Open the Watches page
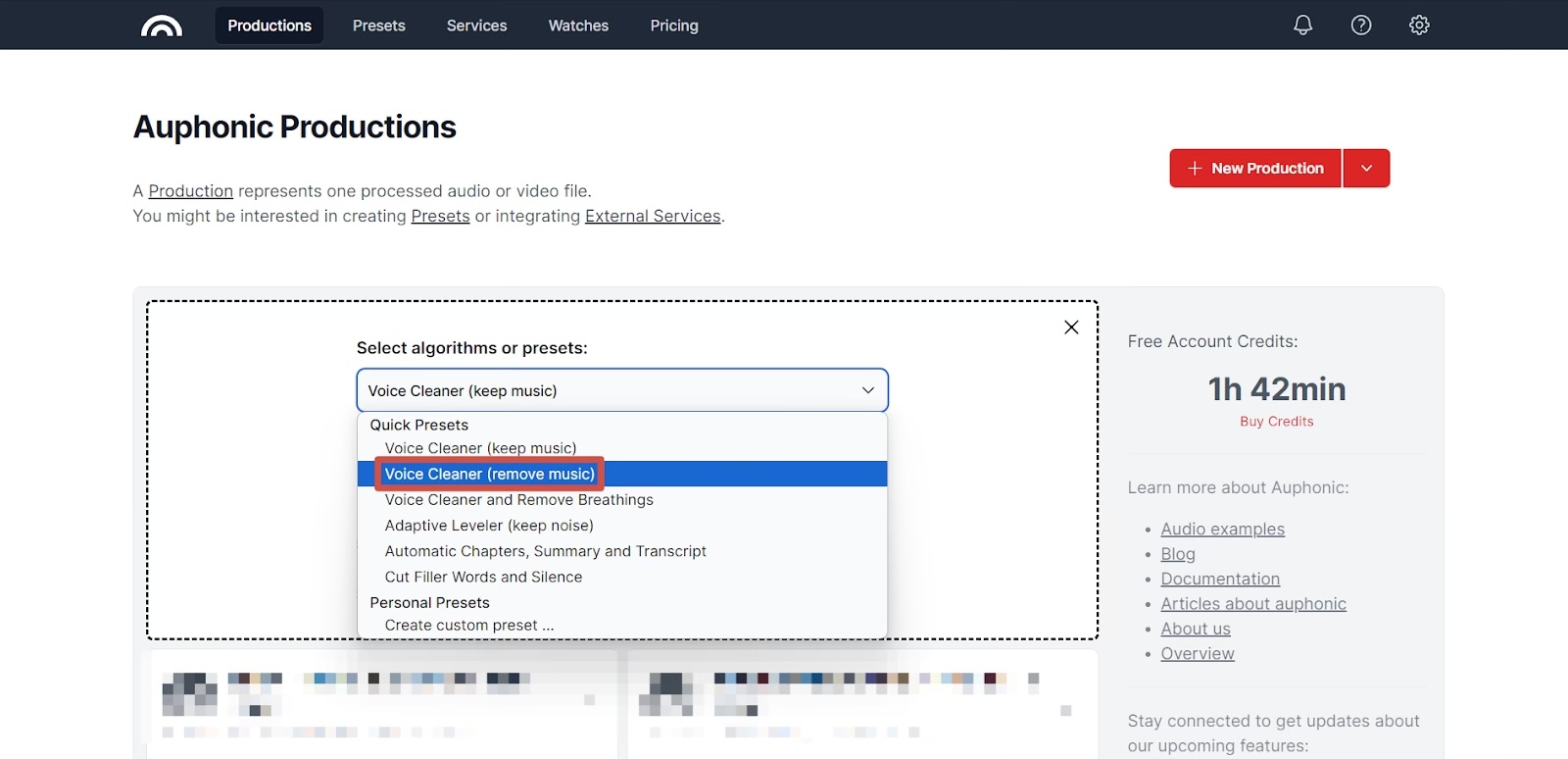This screenshot has width=1568, height=759. (578, 25)
